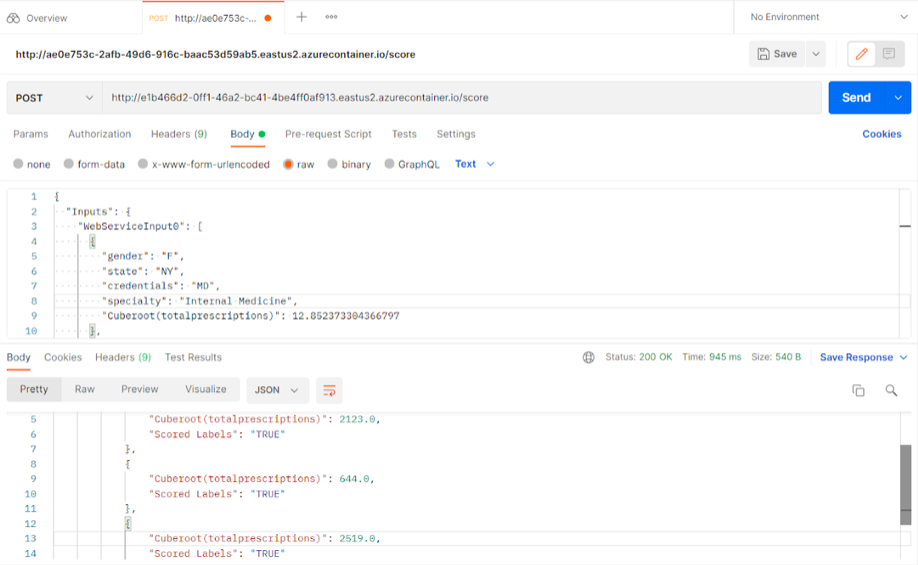Switch to the Tests tab
The width and height of the screenshot is (918, 565).
(x=404, y=134)
